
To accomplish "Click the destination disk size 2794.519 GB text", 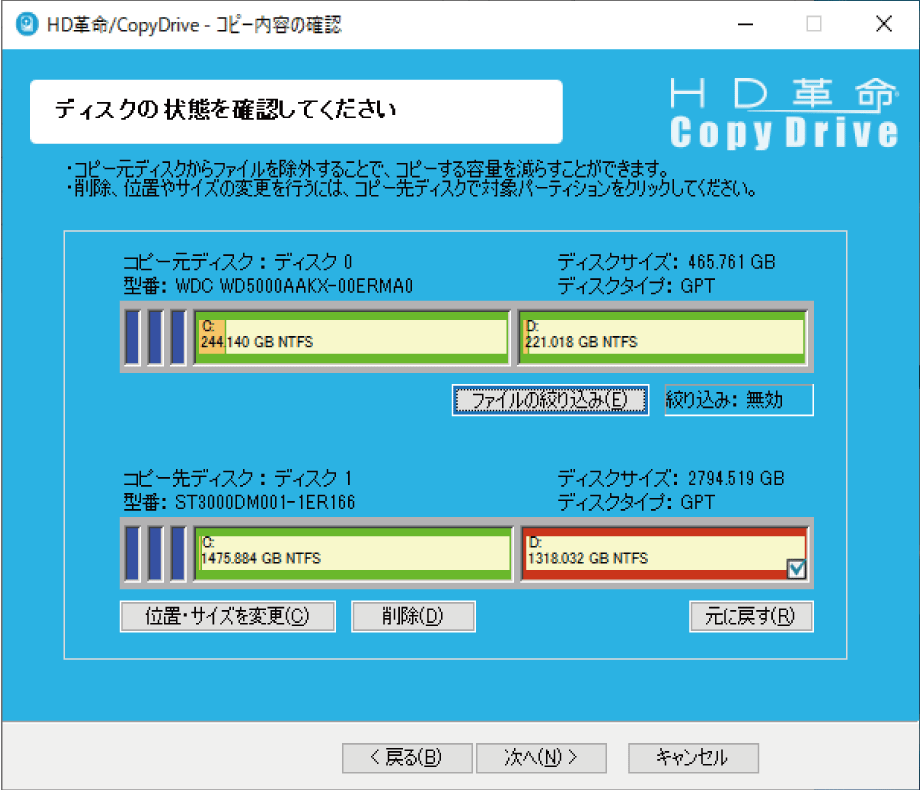I will pyautogui.click(x=736, y=478).
